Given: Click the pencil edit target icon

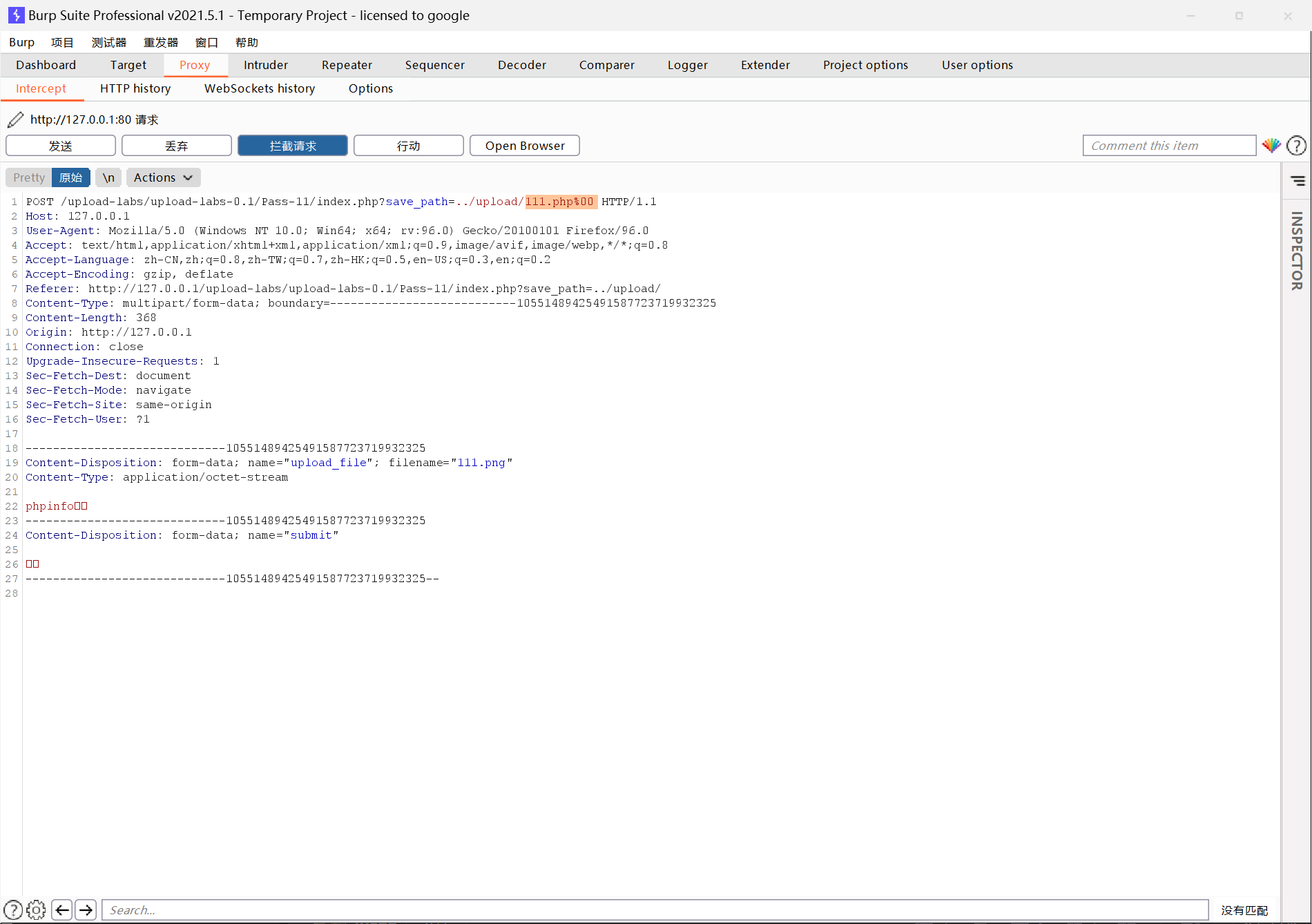Looking at the screenshot, I should 15,119.
